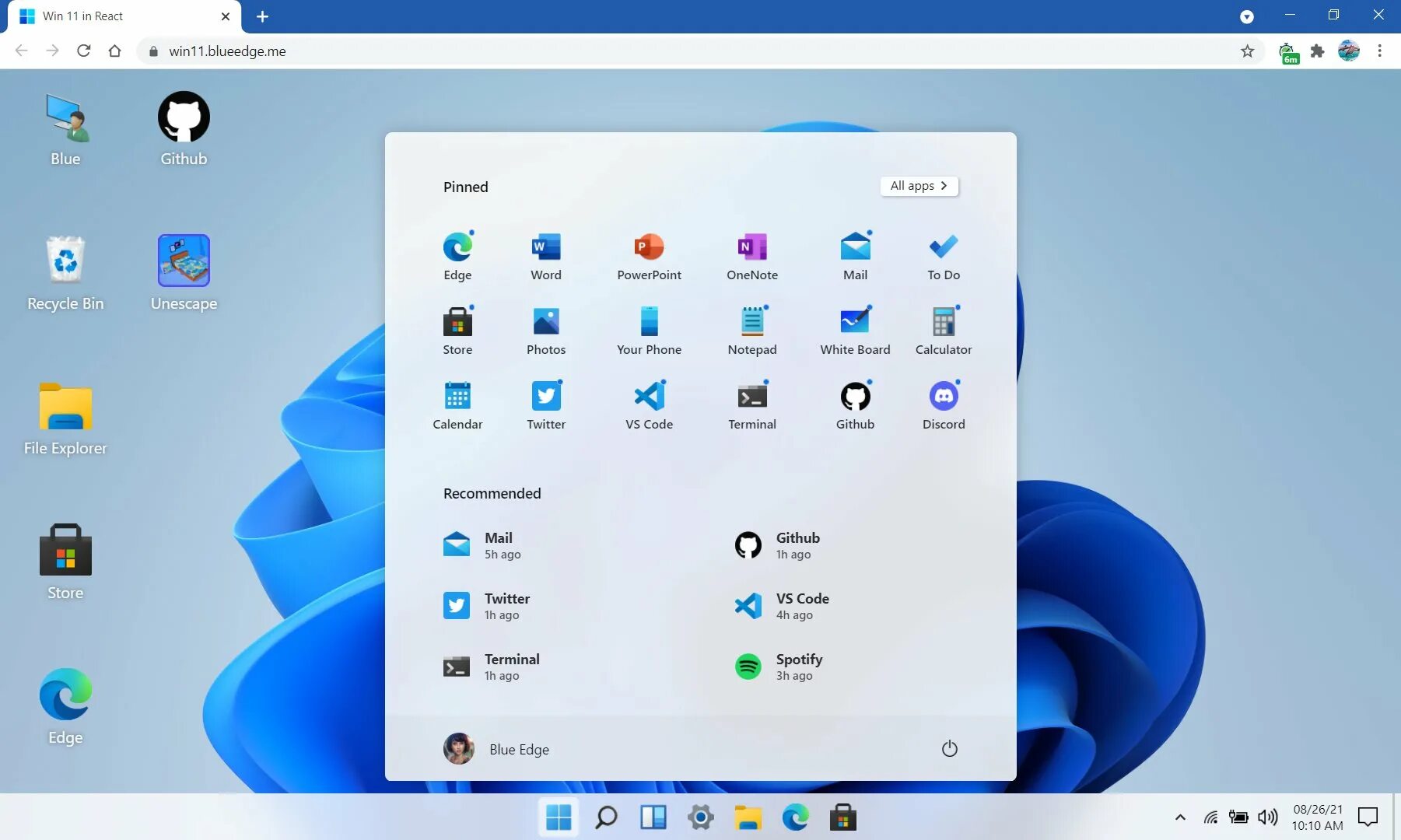The image size is (1401, 840).
Task: Expand the All apps list
Action: point(919,186)
